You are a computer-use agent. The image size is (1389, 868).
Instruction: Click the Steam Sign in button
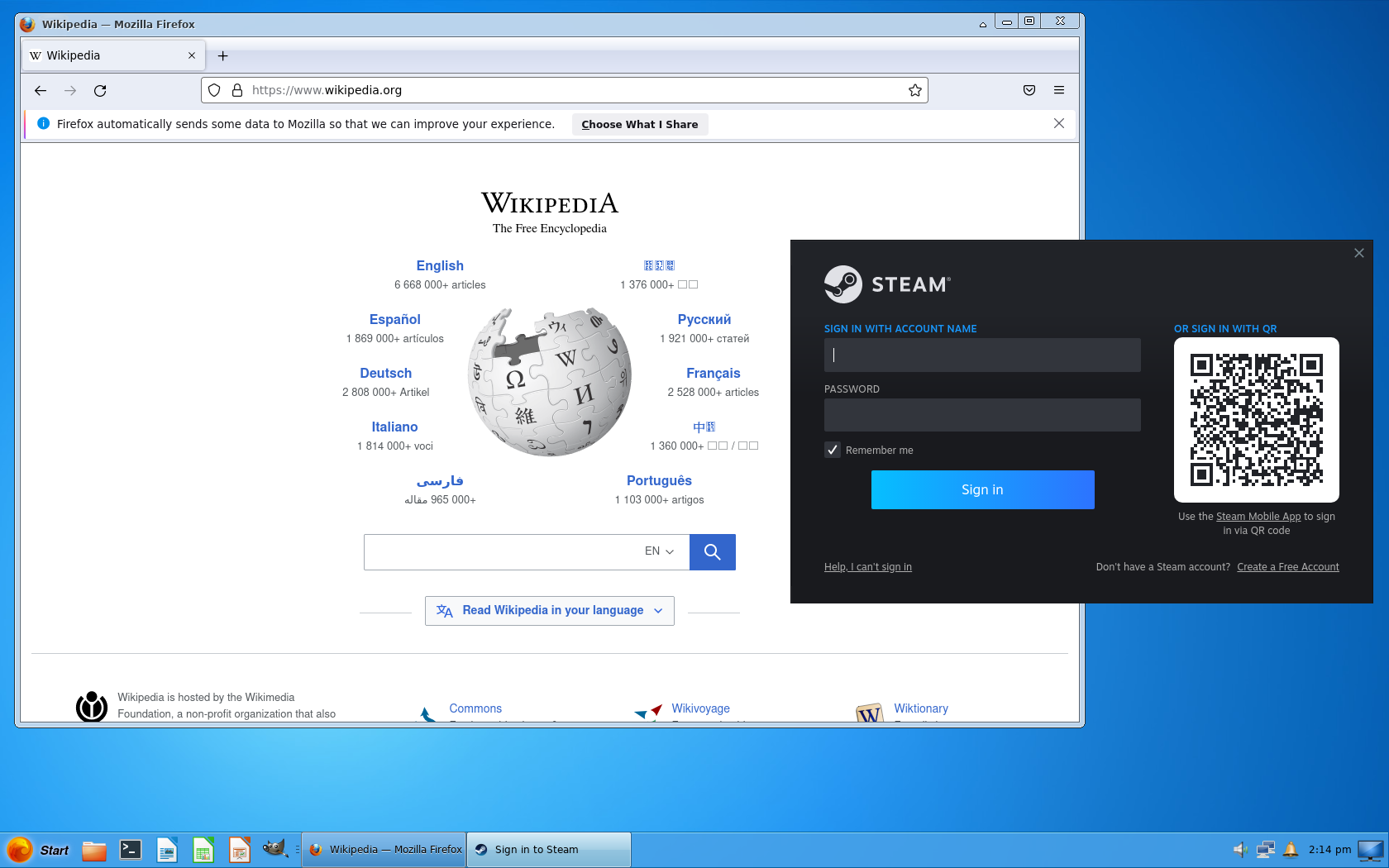click(x=983, y=490)
